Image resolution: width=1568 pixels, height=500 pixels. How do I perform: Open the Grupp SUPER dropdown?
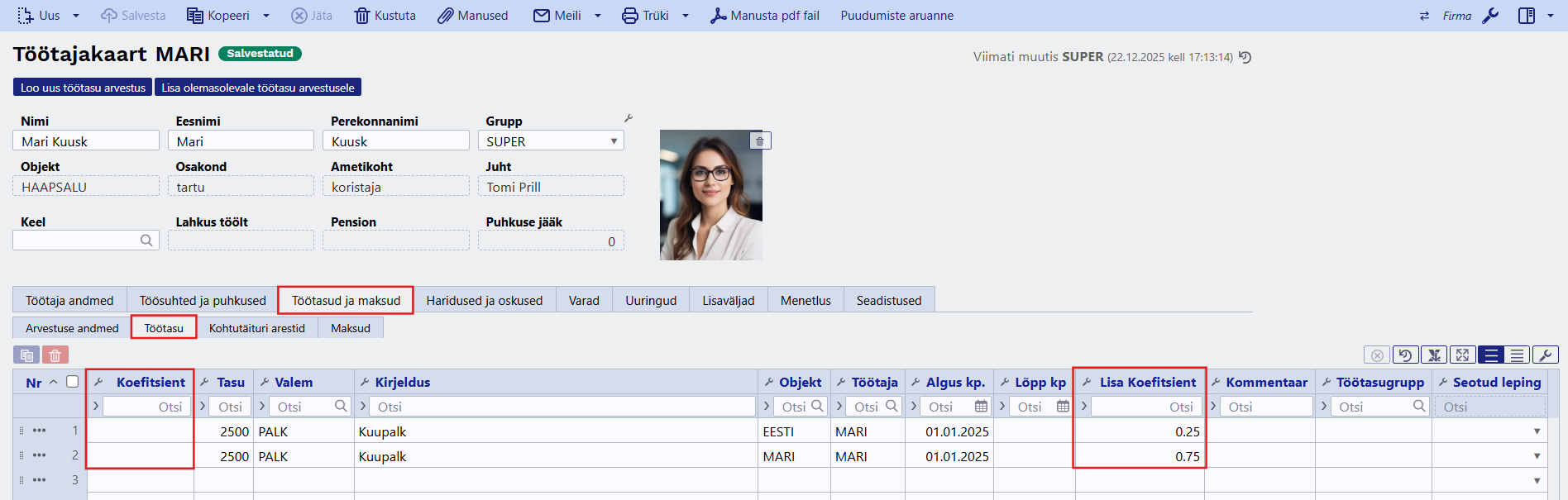pyautogui.click(x=551, y=141)
